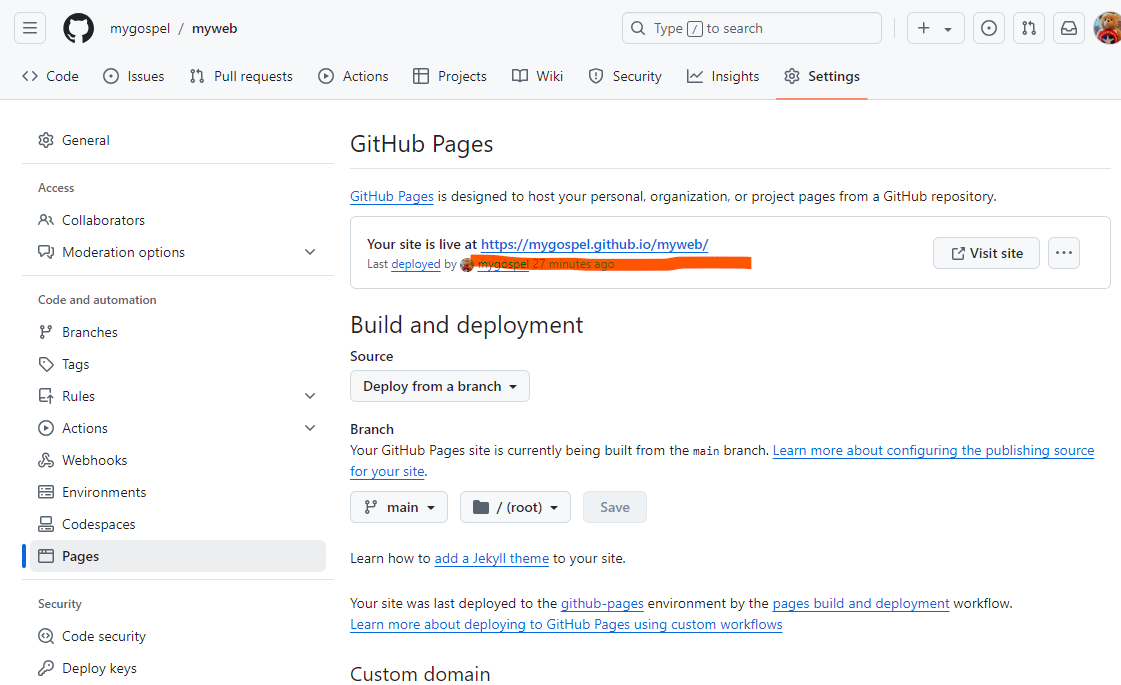Switch to the Wiki tab
The width and height of the screenshot is (1121, 685).
[x=538, y=76]
